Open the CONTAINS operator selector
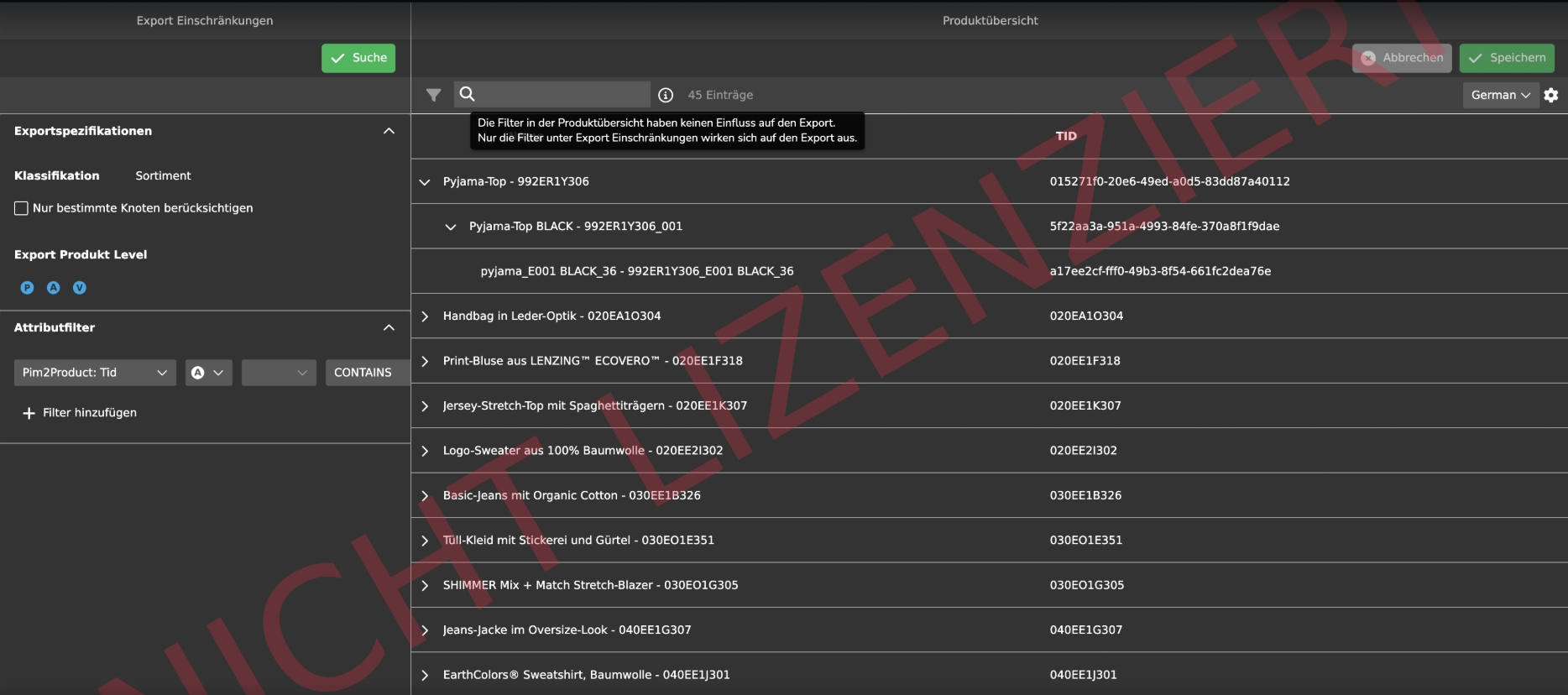Image resolution: width=1568 pixels, height=695 pixels. click(363, 373)
